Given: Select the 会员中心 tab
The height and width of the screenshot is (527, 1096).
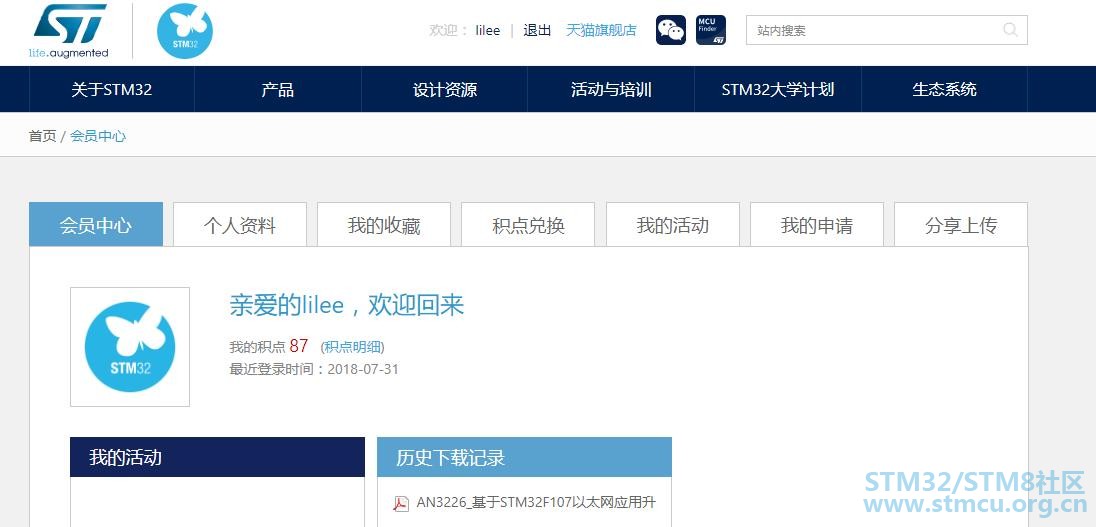Looking at the screenshot, I should [96, 225].
